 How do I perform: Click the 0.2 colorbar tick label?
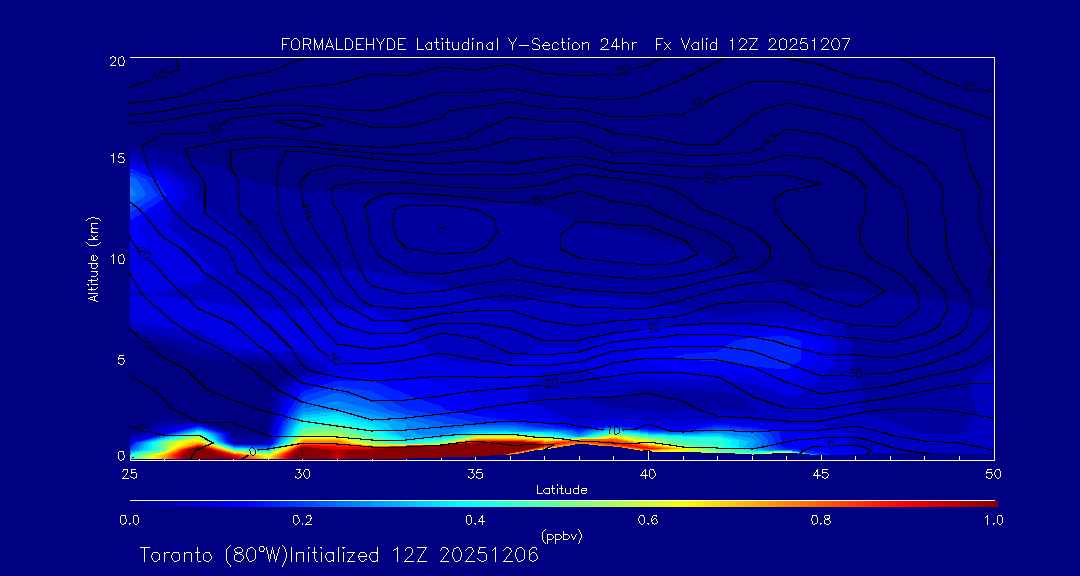[302, 520]
